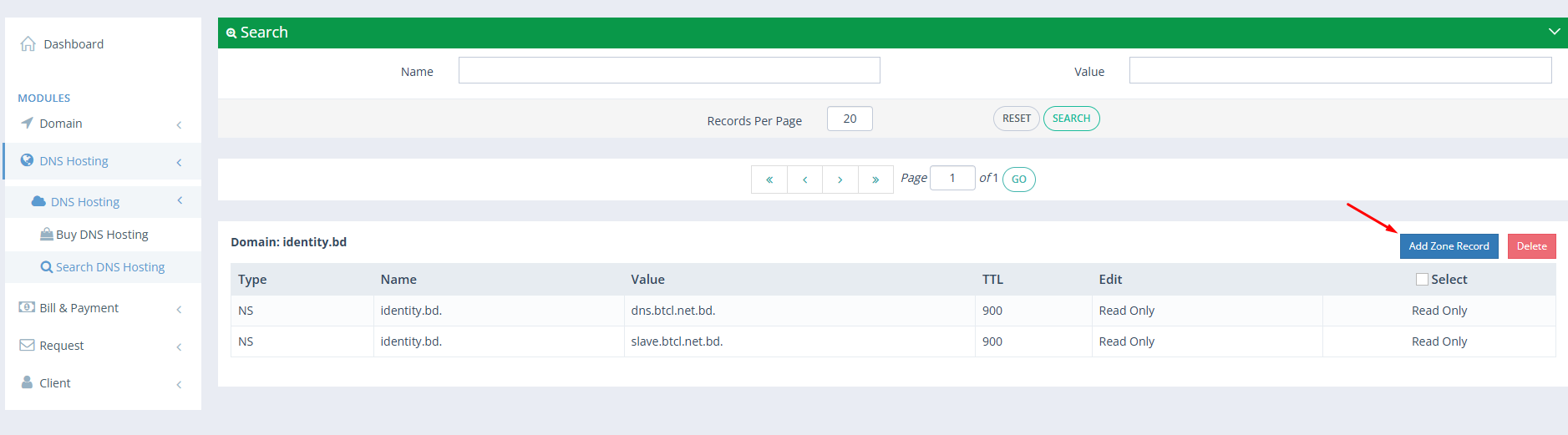The width and height of the screenshot is (1568, 435).
Task: Click the Request envelope icon
Action: pyautogui.click(x=27, y=346)
